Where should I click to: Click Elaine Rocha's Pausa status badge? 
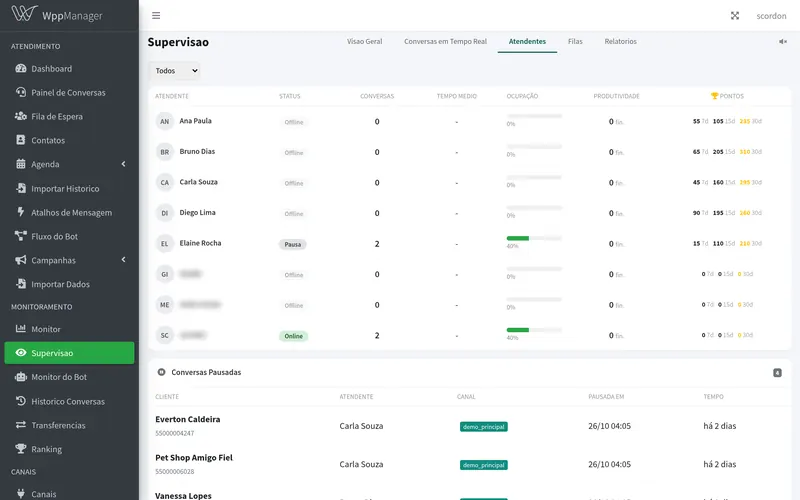coord(292,244)
